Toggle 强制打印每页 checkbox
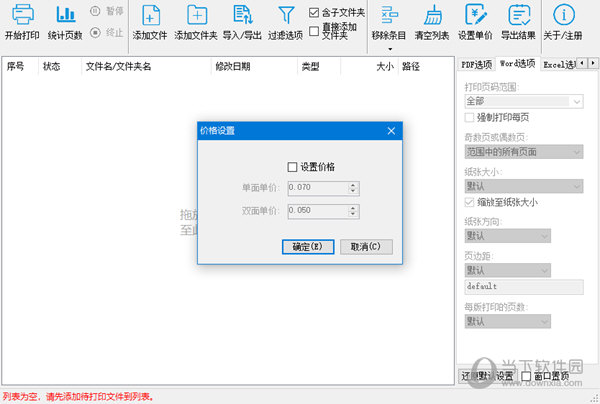The width and height of the screenshot is (600, 404). pos(469,117)
